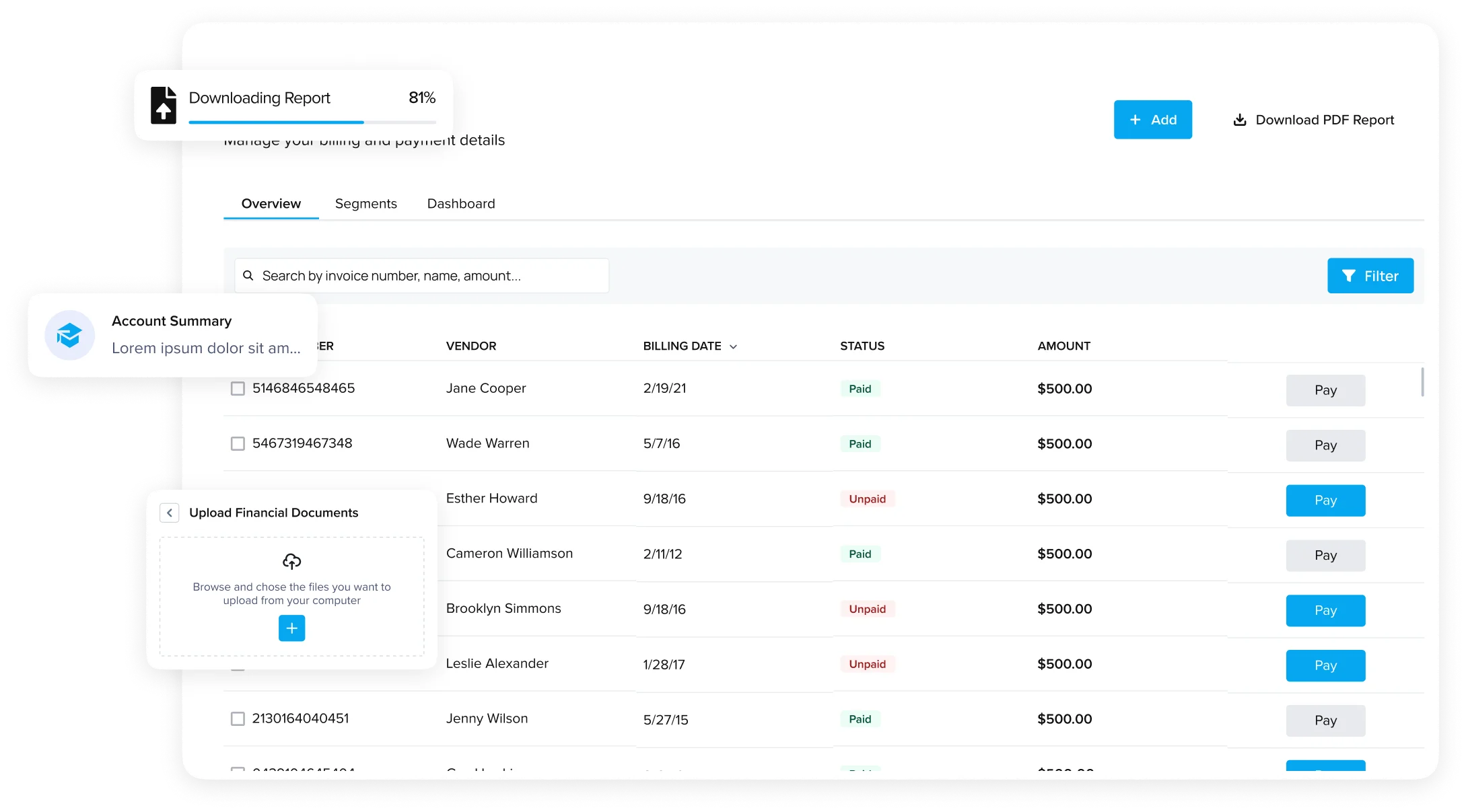Screen dimensions: 1466x812
Task: Pay Esther Howard's unpaid invoice
Action: pos(1325,501)
